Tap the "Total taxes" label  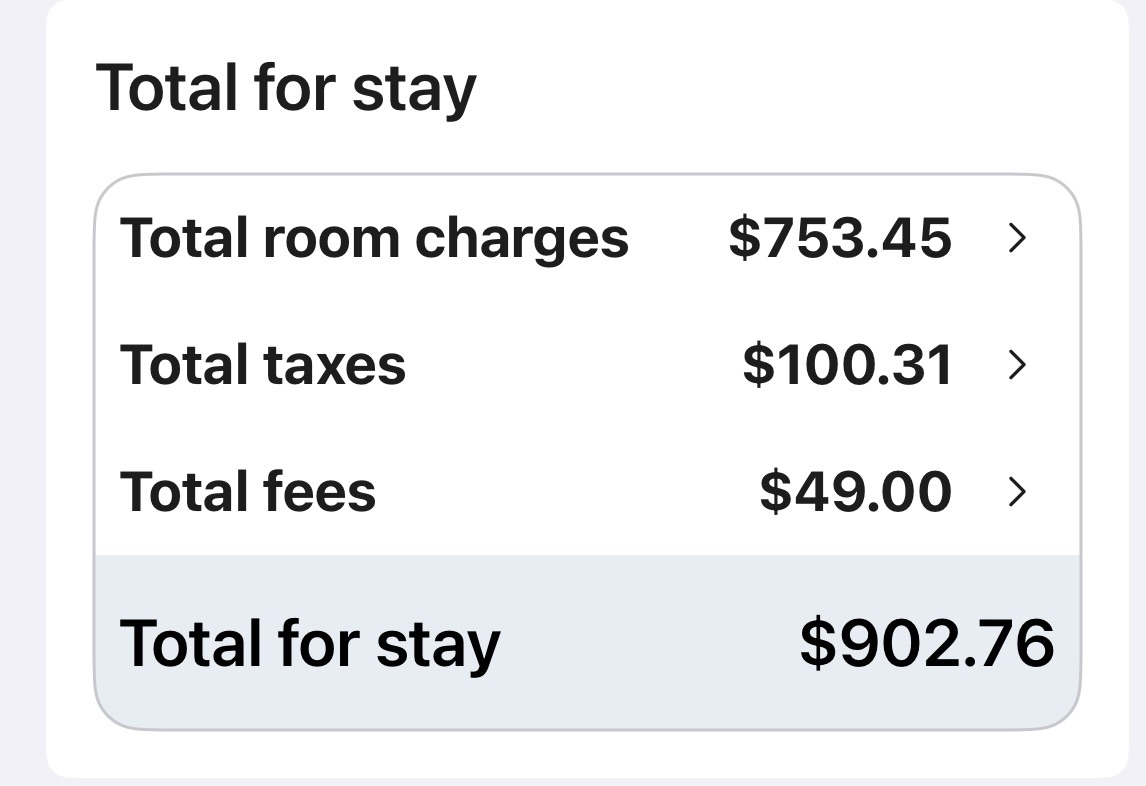263,365
